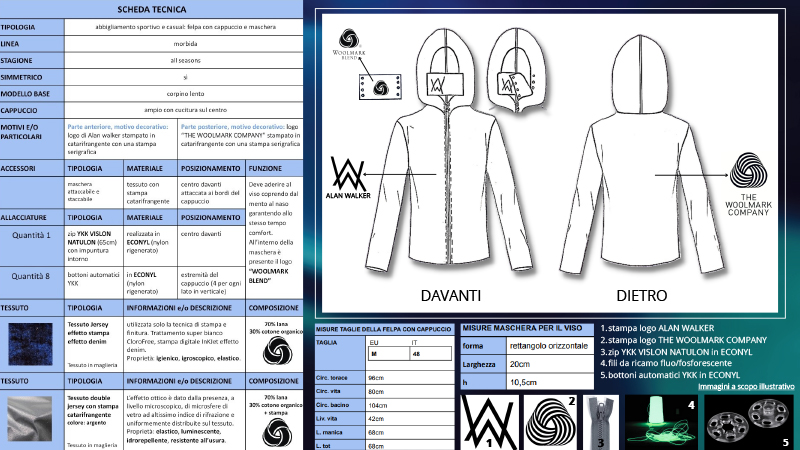800x450 pixels.
Task: Select the mask detail rectangle with snap buttons
Action: click(x=380, y=87)
